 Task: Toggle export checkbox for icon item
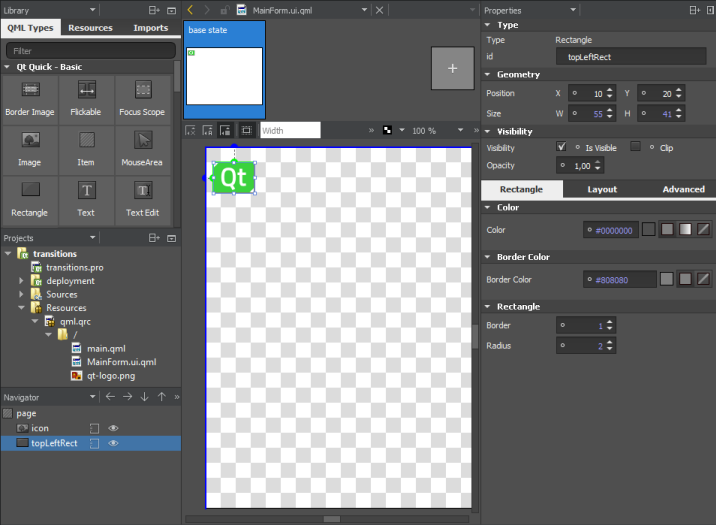pos(95,428)
